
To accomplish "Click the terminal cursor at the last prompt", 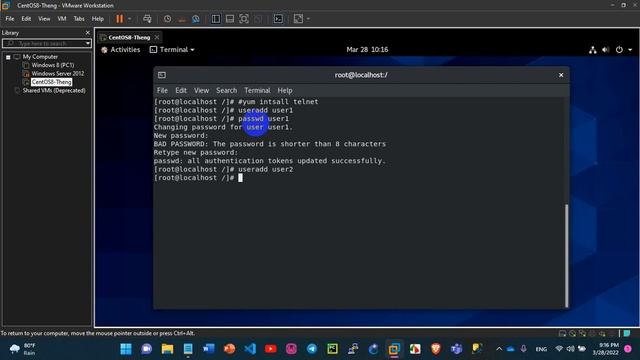I will (240, 178).
